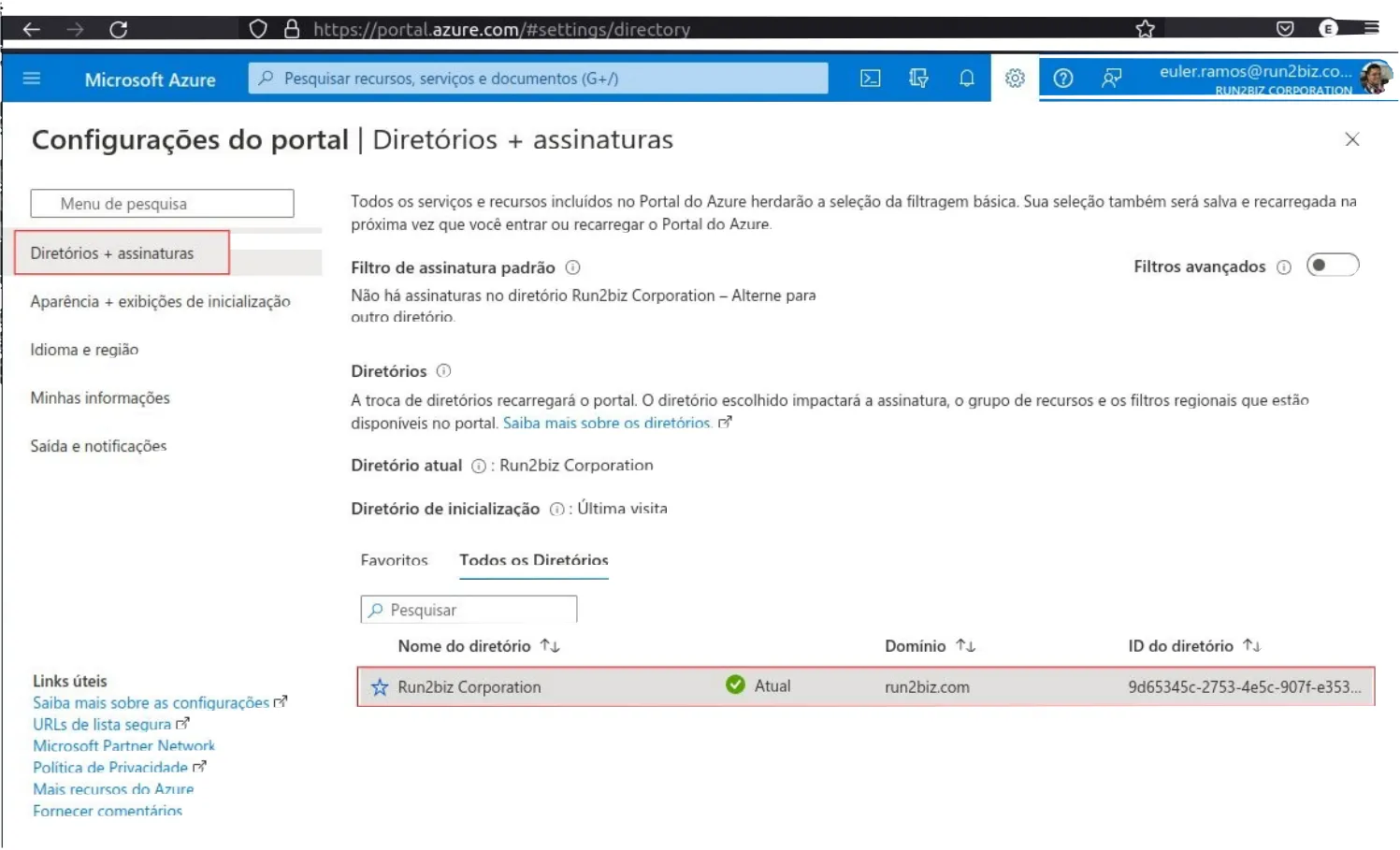Click the user profile avatar picture
This screenshot has height=850, width=1400.
tap(1375, 78)
